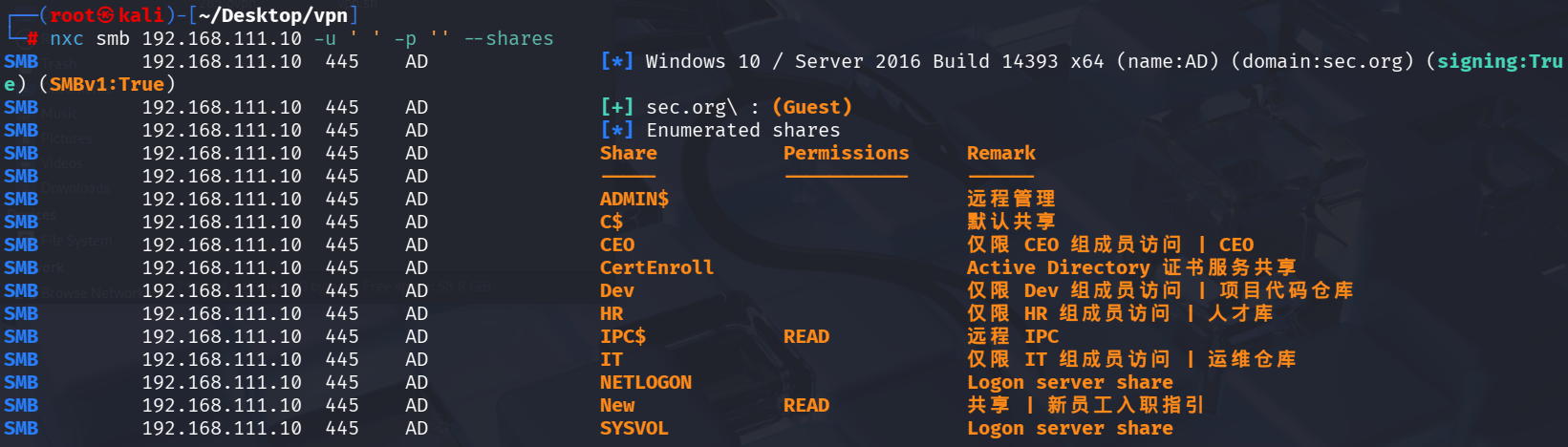
Task: Select the ADMIN$ share name
Action: [x=634, y=199]
